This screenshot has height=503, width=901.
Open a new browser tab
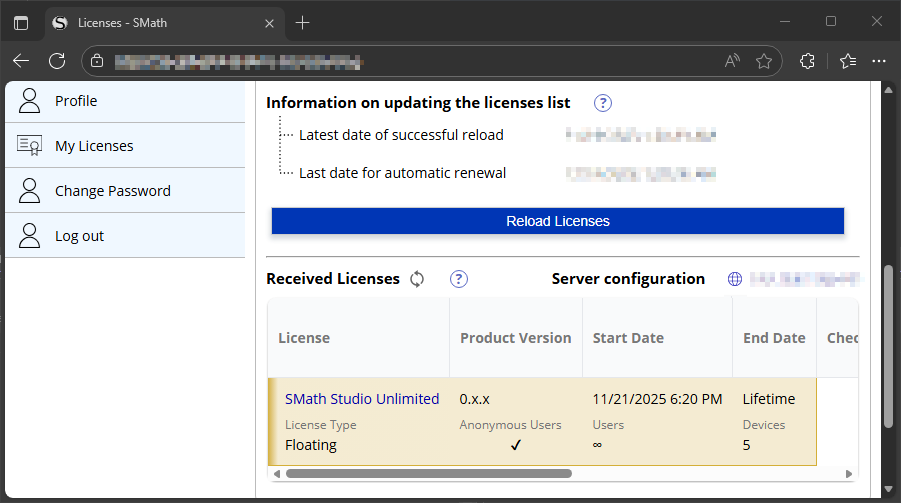pyautogui.click(x=302, y=23)
